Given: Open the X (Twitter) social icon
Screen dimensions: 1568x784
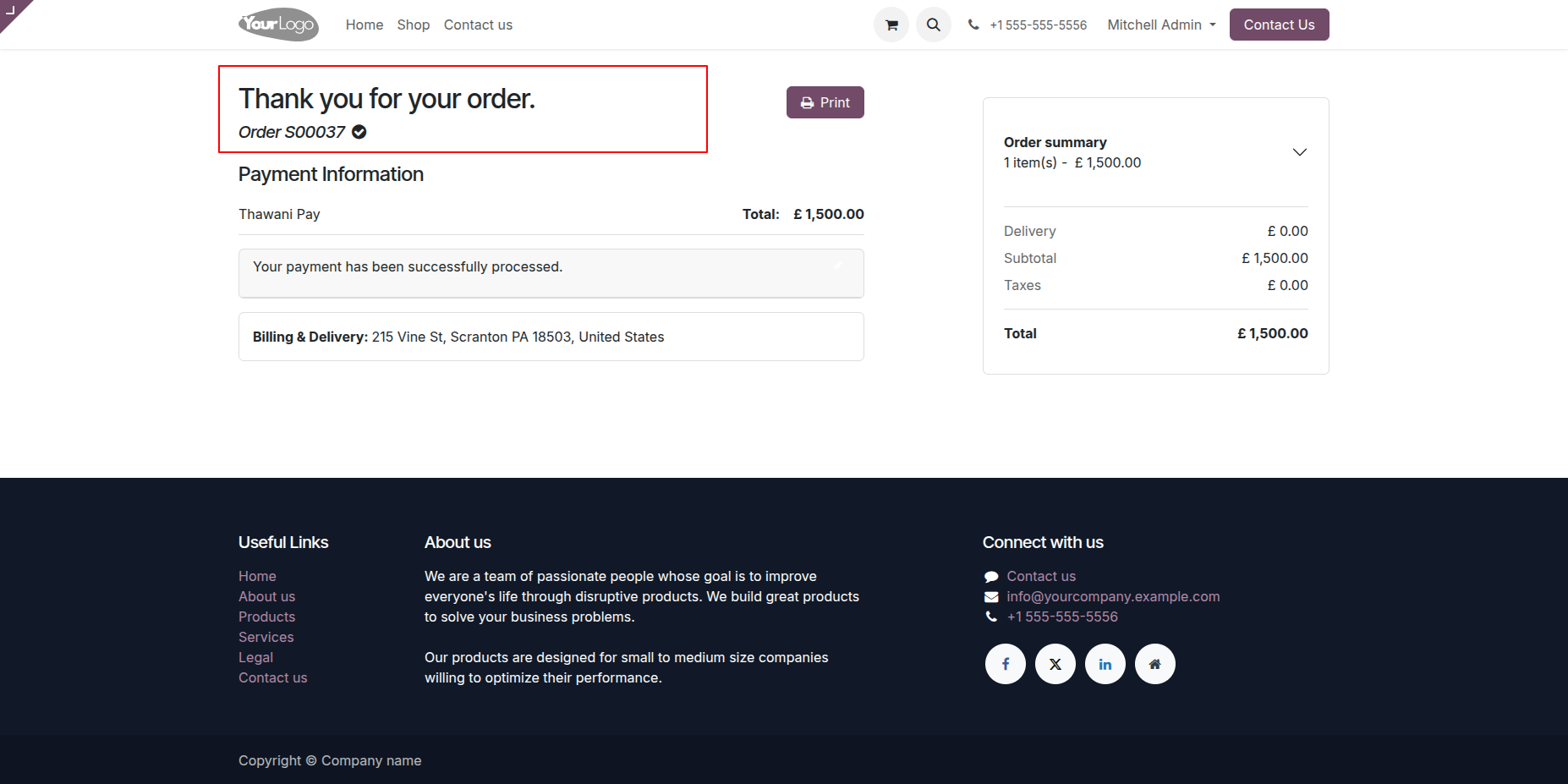Looking at the screenshot, I should [1055, 664].
